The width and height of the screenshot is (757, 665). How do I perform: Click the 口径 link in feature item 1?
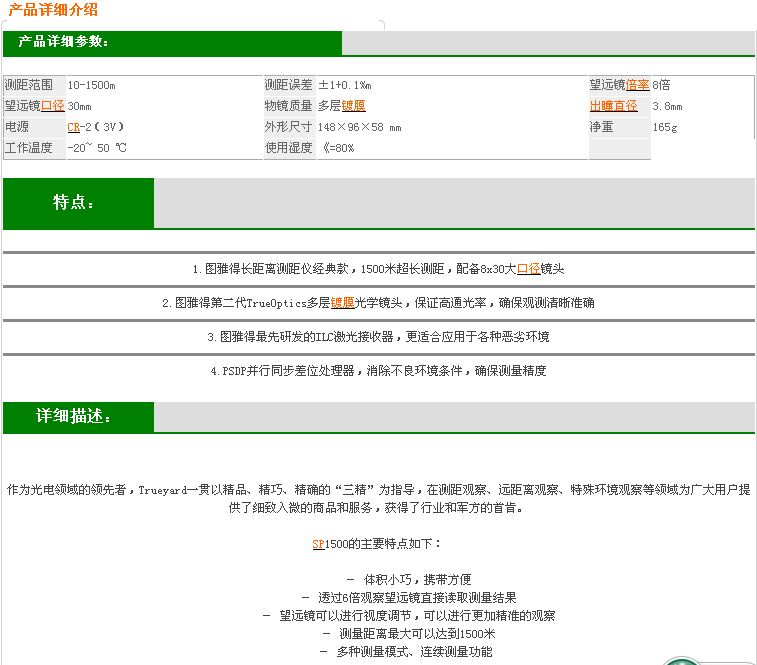pyautogui.click(x=528, y=269)
